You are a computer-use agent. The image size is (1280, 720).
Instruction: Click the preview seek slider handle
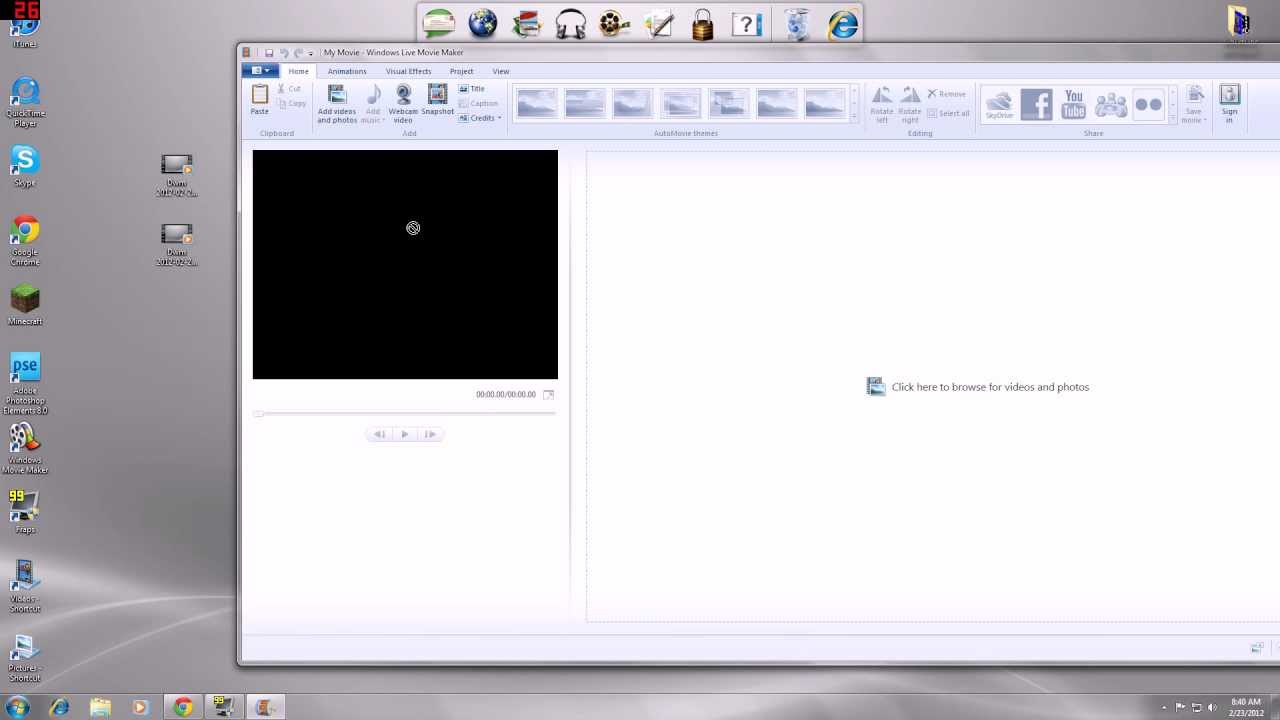(x=259, y=413)
